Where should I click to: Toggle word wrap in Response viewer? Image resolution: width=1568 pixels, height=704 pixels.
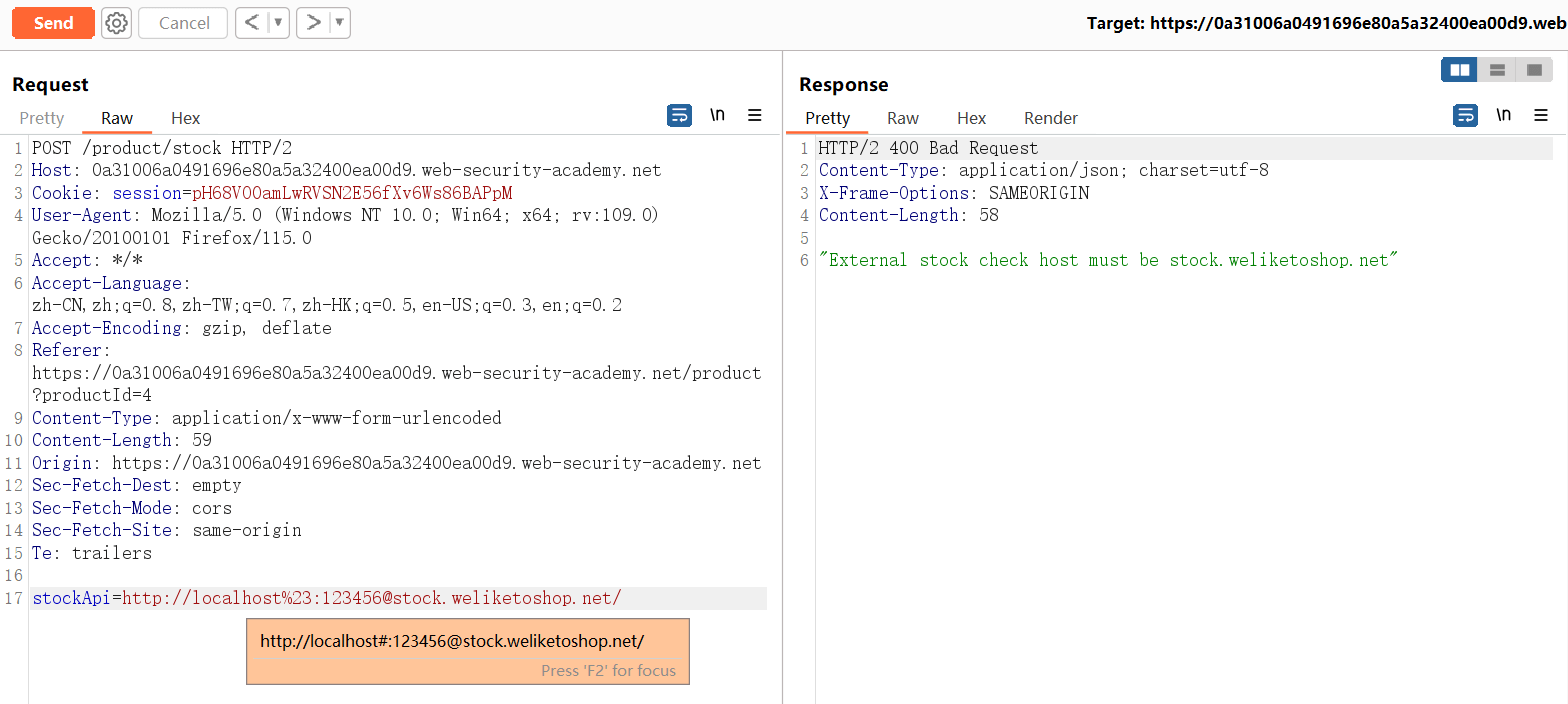click(1465, 116)
